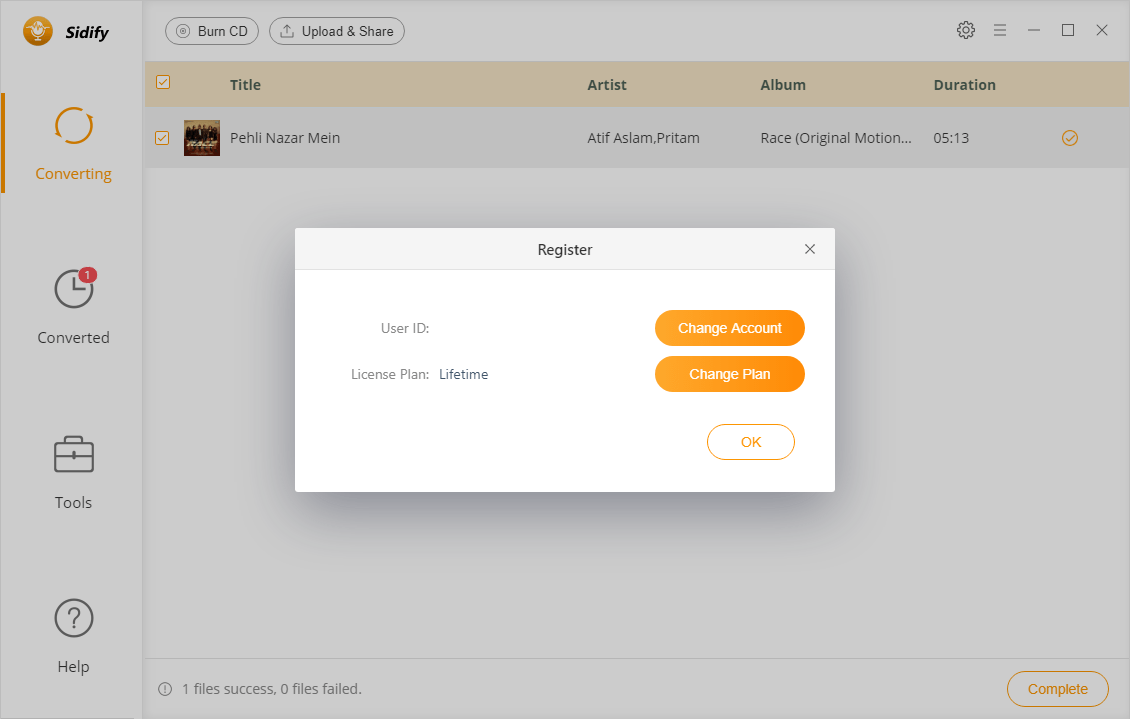Click the Complete button
1130x719 pixels.
point(1057,689)
